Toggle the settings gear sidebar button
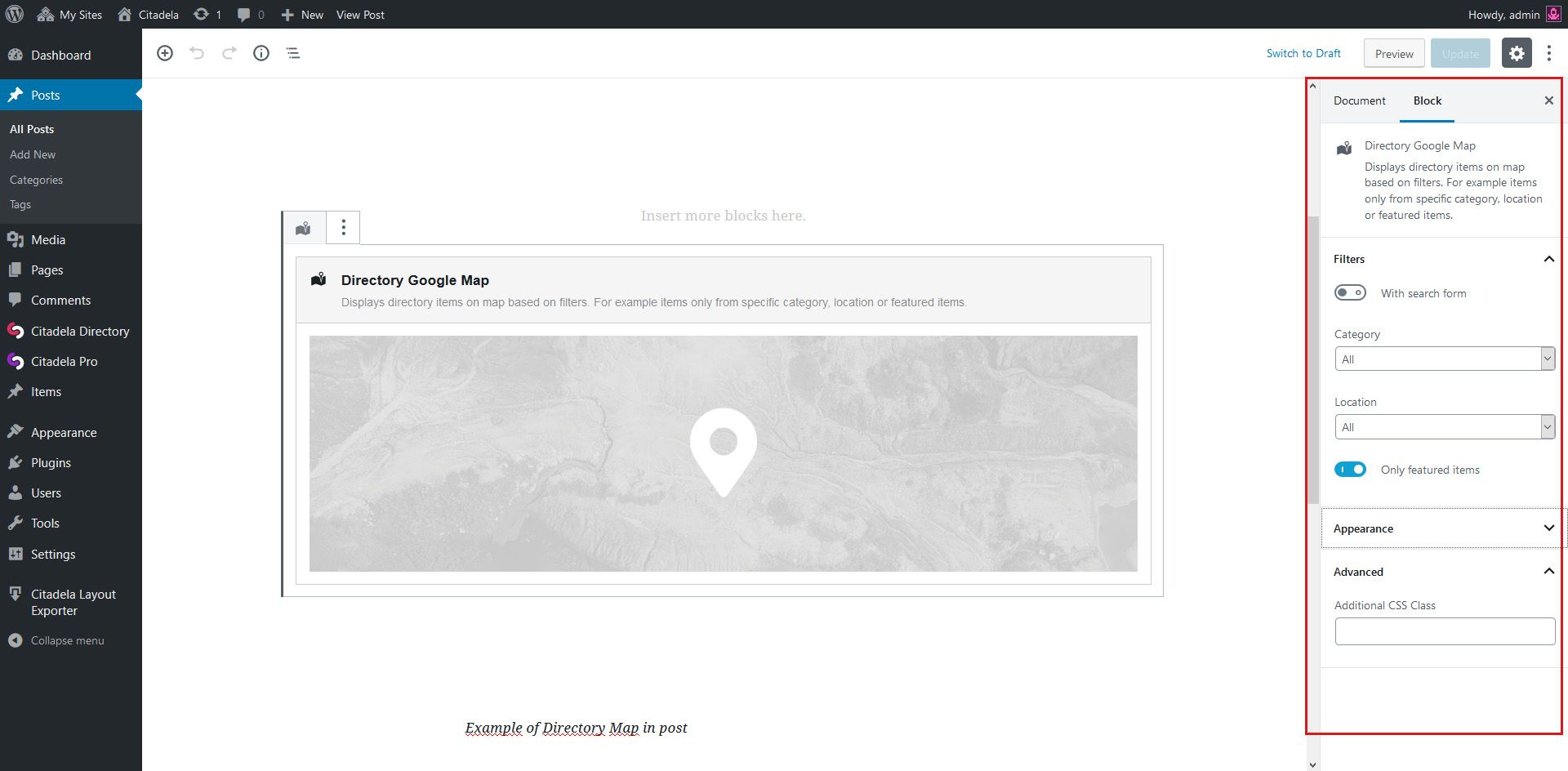The image size is (1568, 771). click(x=1517, y=54)
